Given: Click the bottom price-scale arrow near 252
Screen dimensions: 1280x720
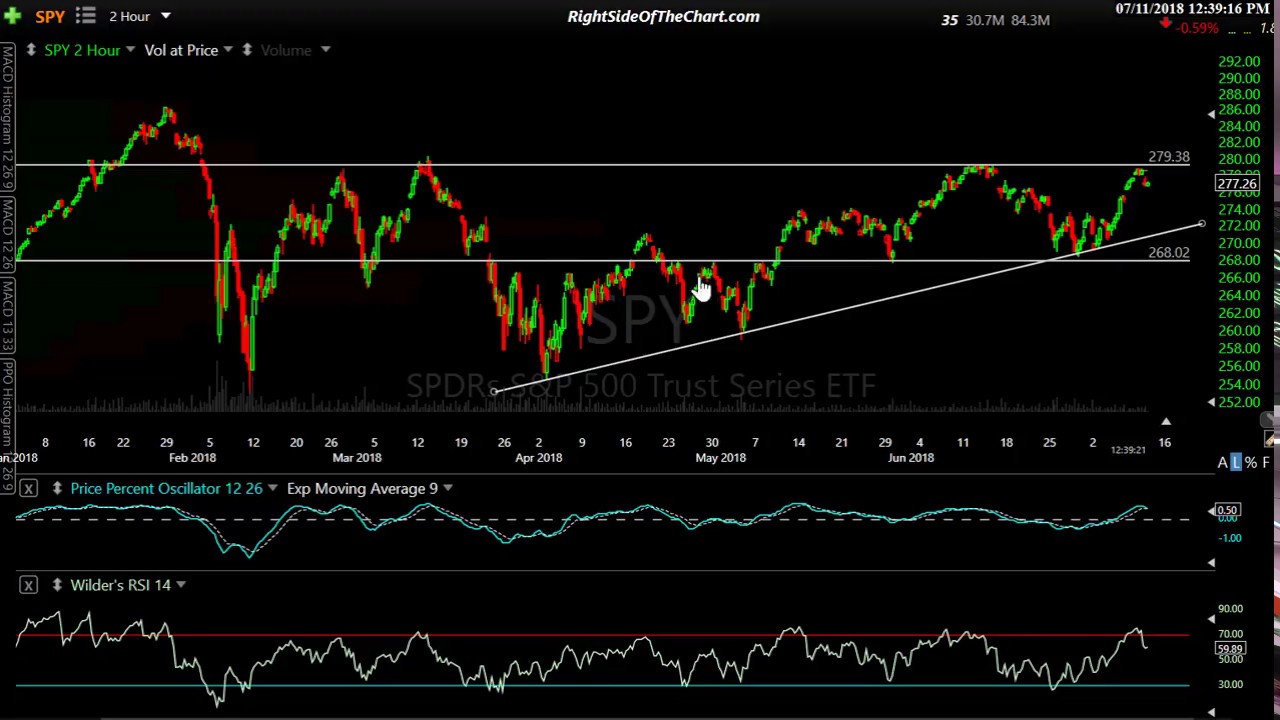Looking at the screenshot, I should click(1211, 402).
